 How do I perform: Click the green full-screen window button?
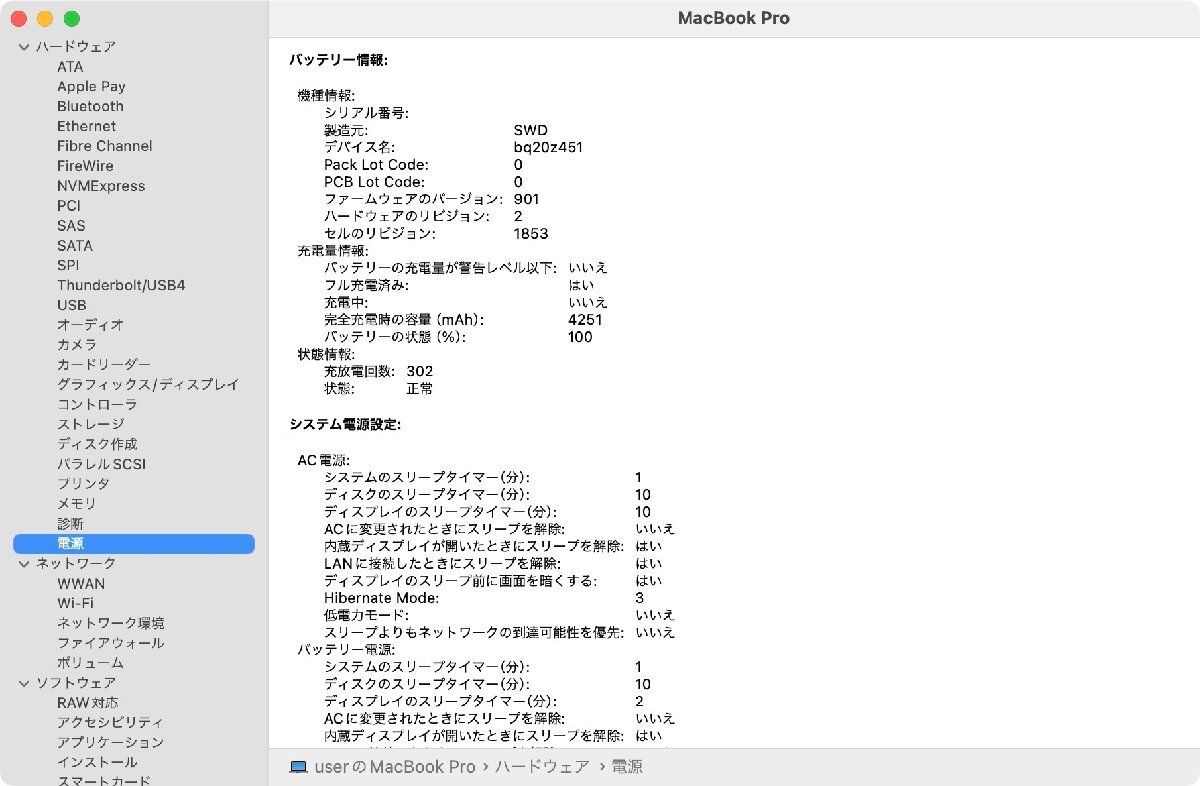pos(71,19)
